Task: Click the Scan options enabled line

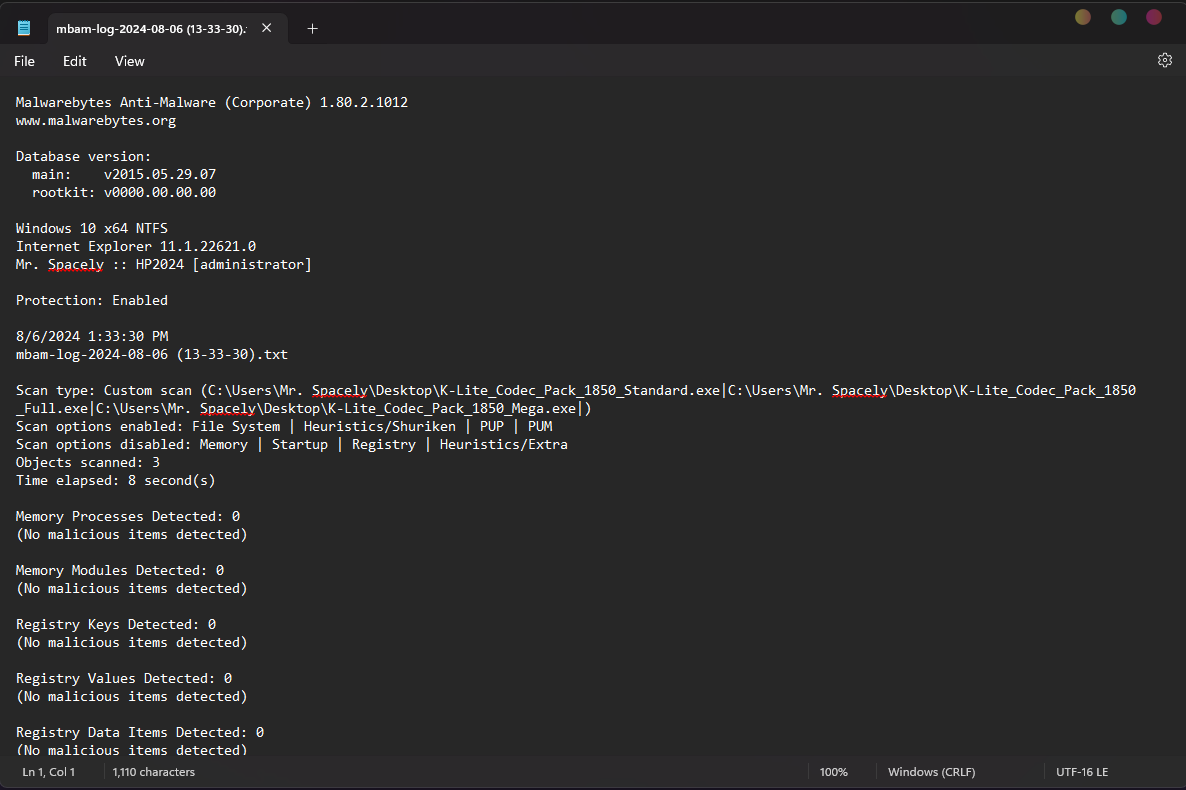Action: pos(284,426)
